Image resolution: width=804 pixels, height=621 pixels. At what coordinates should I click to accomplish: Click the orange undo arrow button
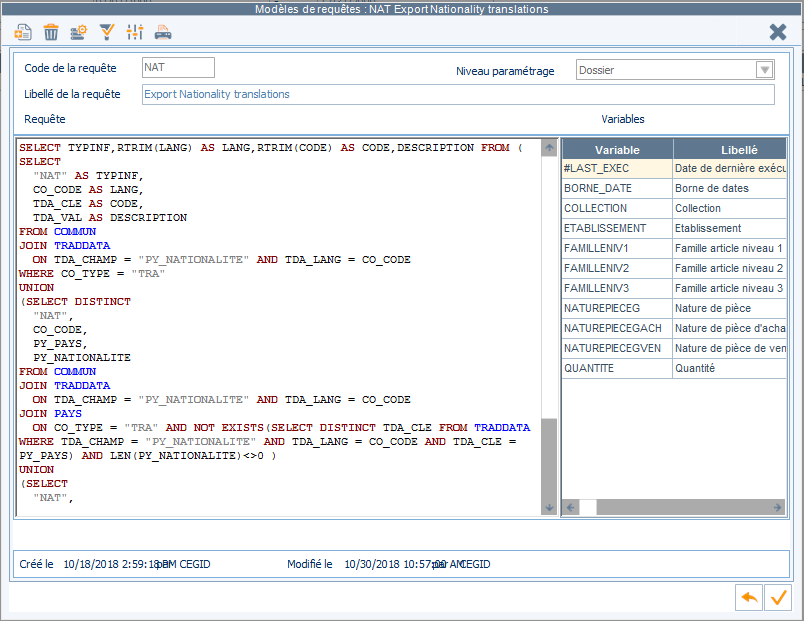pos(749,597)
